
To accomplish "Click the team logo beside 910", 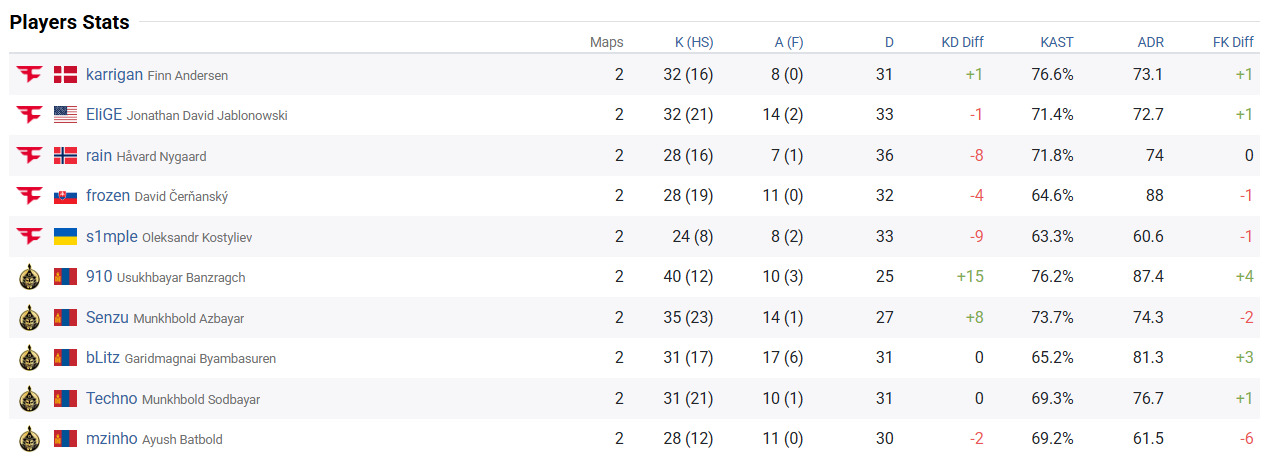I will pos(29,277).
